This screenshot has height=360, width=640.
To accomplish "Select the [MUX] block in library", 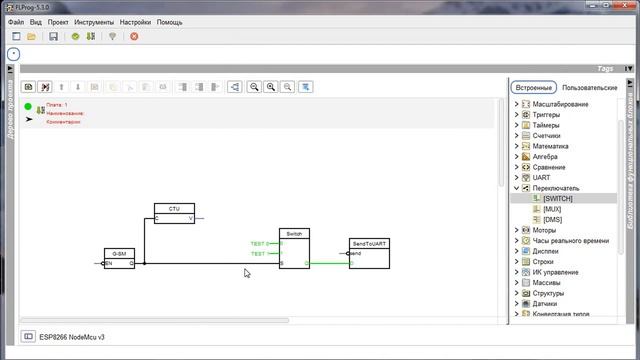I will tap(564, 209).
